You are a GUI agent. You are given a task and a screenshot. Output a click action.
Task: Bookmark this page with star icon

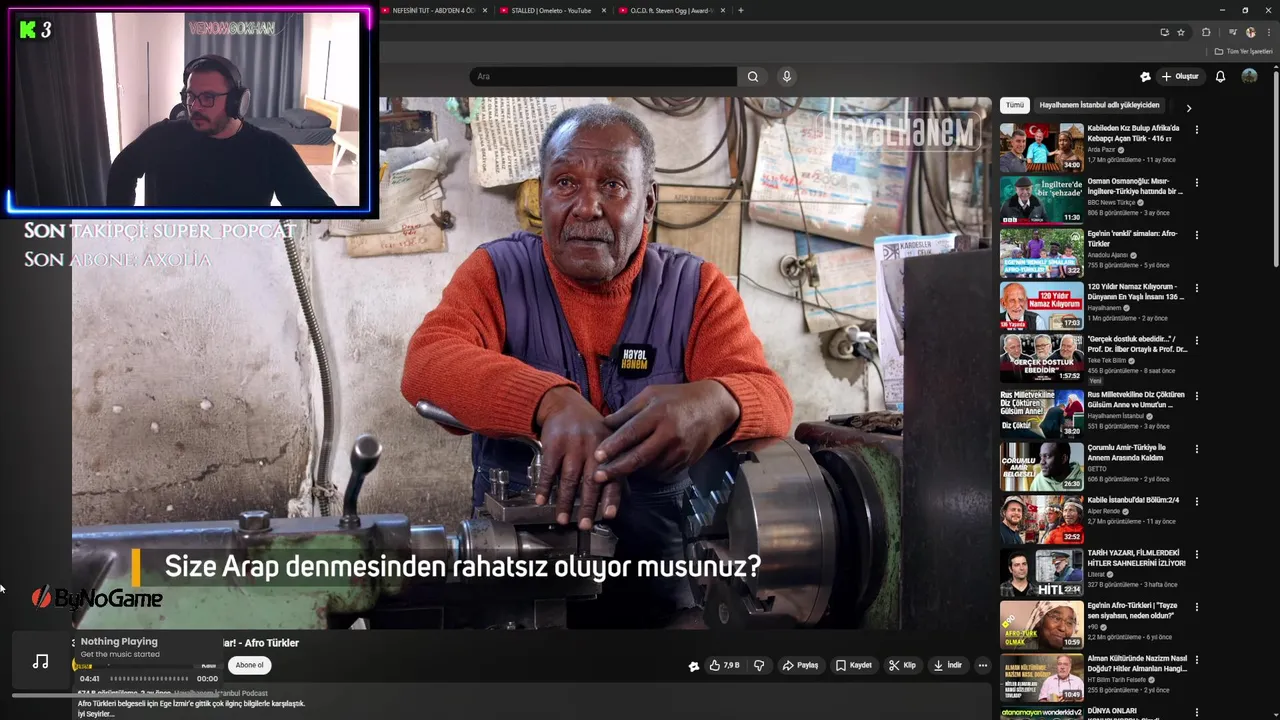coord(1181,32)
